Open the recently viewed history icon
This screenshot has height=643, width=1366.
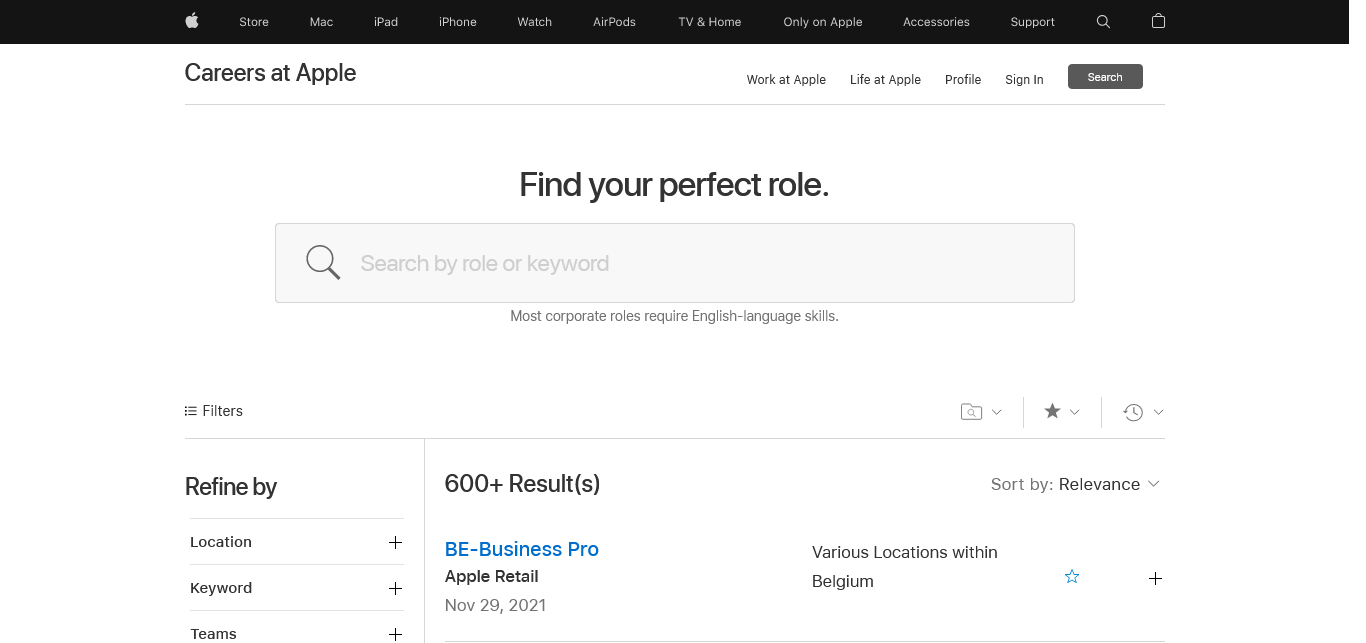[x=1133, y=412]
